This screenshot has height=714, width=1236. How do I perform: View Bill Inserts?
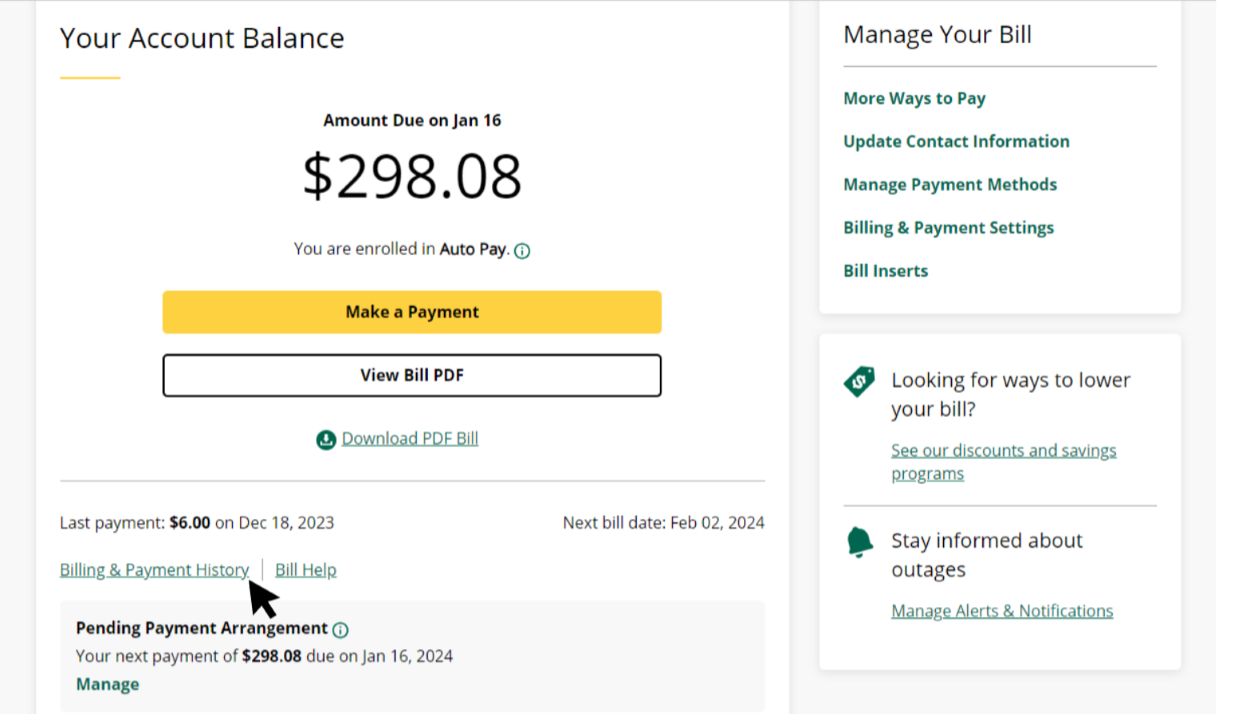click(x=885, y=270)
